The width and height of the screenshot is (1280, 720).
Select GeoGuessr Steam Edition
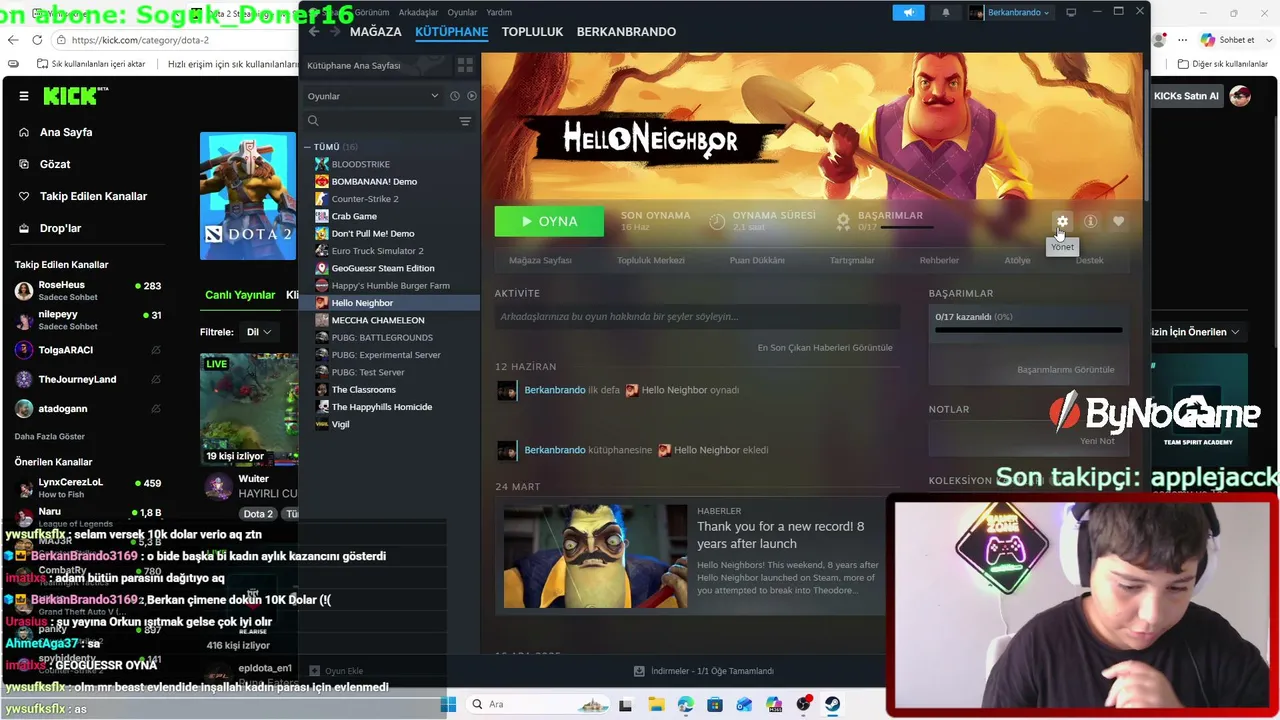(383, 268)
